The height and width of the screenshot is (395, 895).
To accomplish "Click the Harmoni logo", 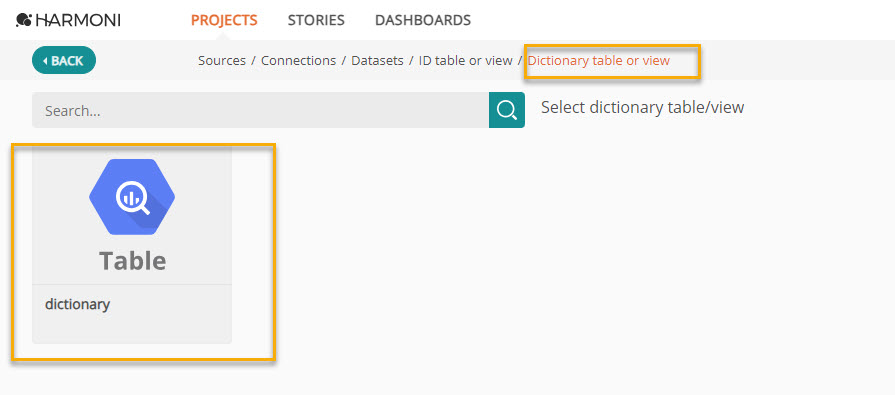I will (68, 21).
